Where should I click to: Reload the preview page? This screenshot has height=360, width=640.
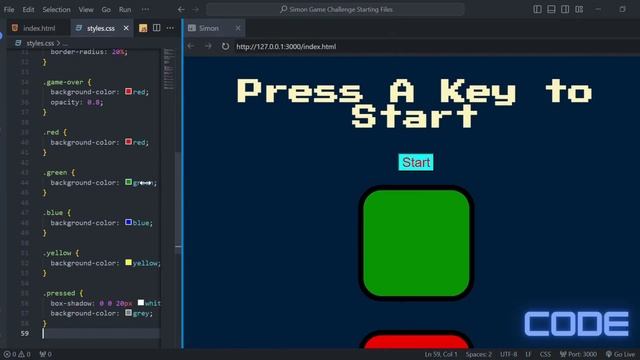click(225, 46)
